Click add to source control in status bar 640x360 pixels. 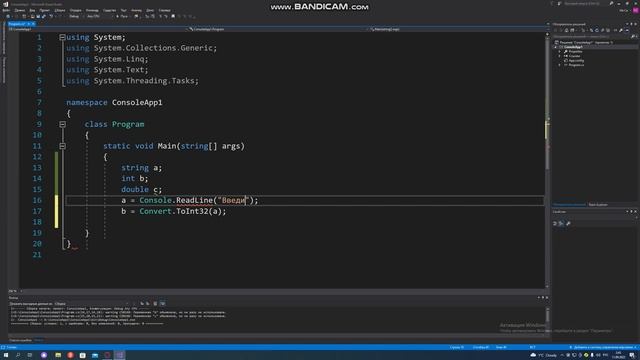coord(603,347)
